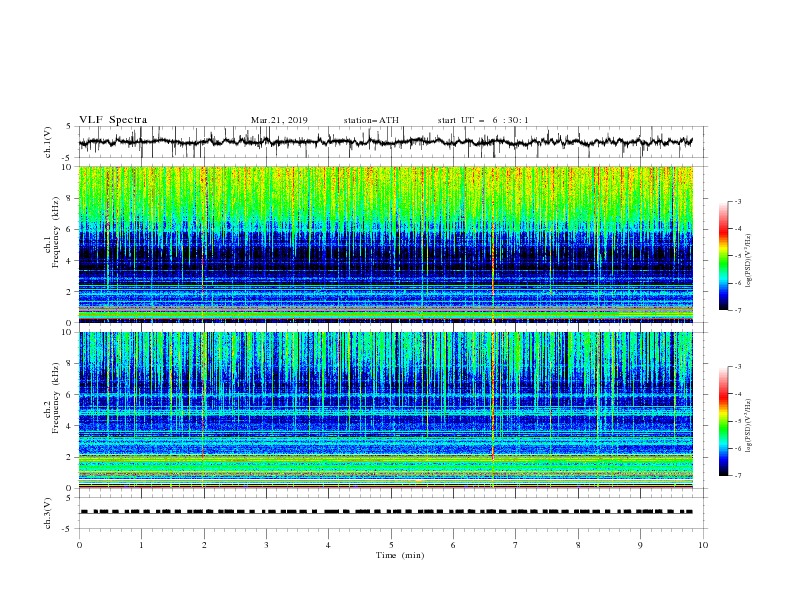
Task: Click the "6" tick on ch.2 frequency axis
Action: (71, 395)
